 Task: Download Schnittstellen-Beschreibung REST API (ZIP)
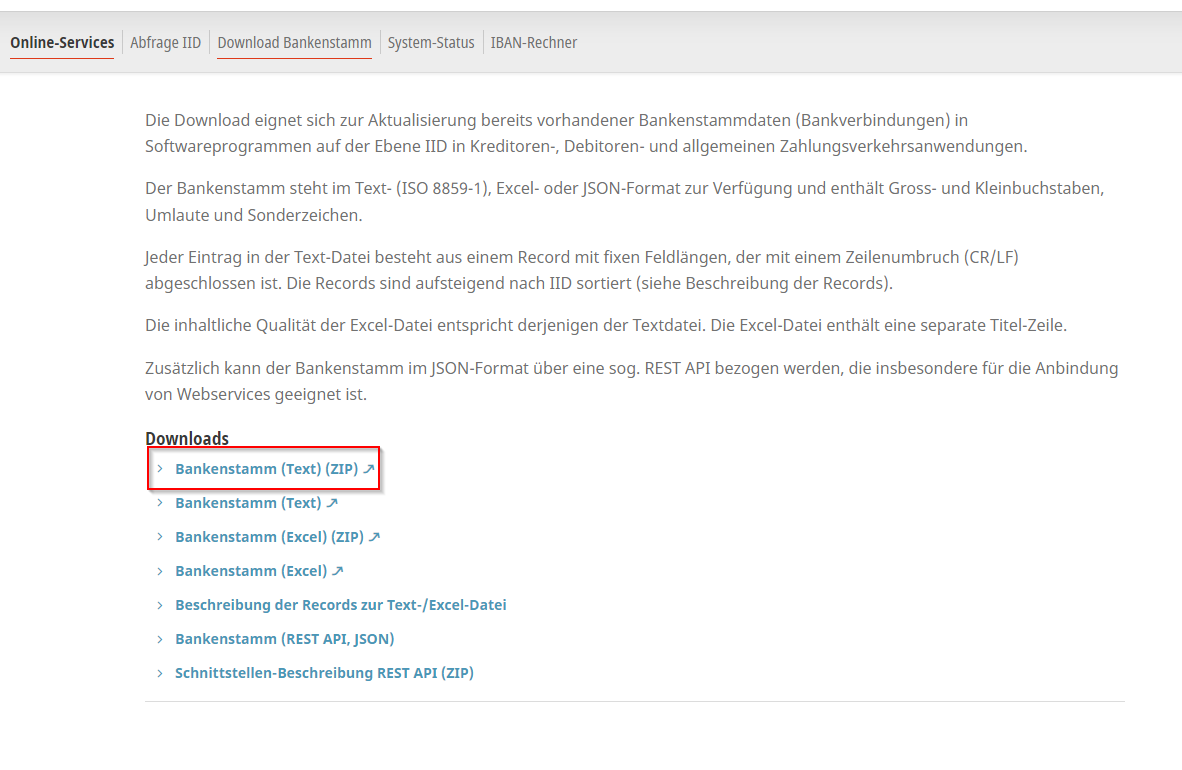pos(324,673)
